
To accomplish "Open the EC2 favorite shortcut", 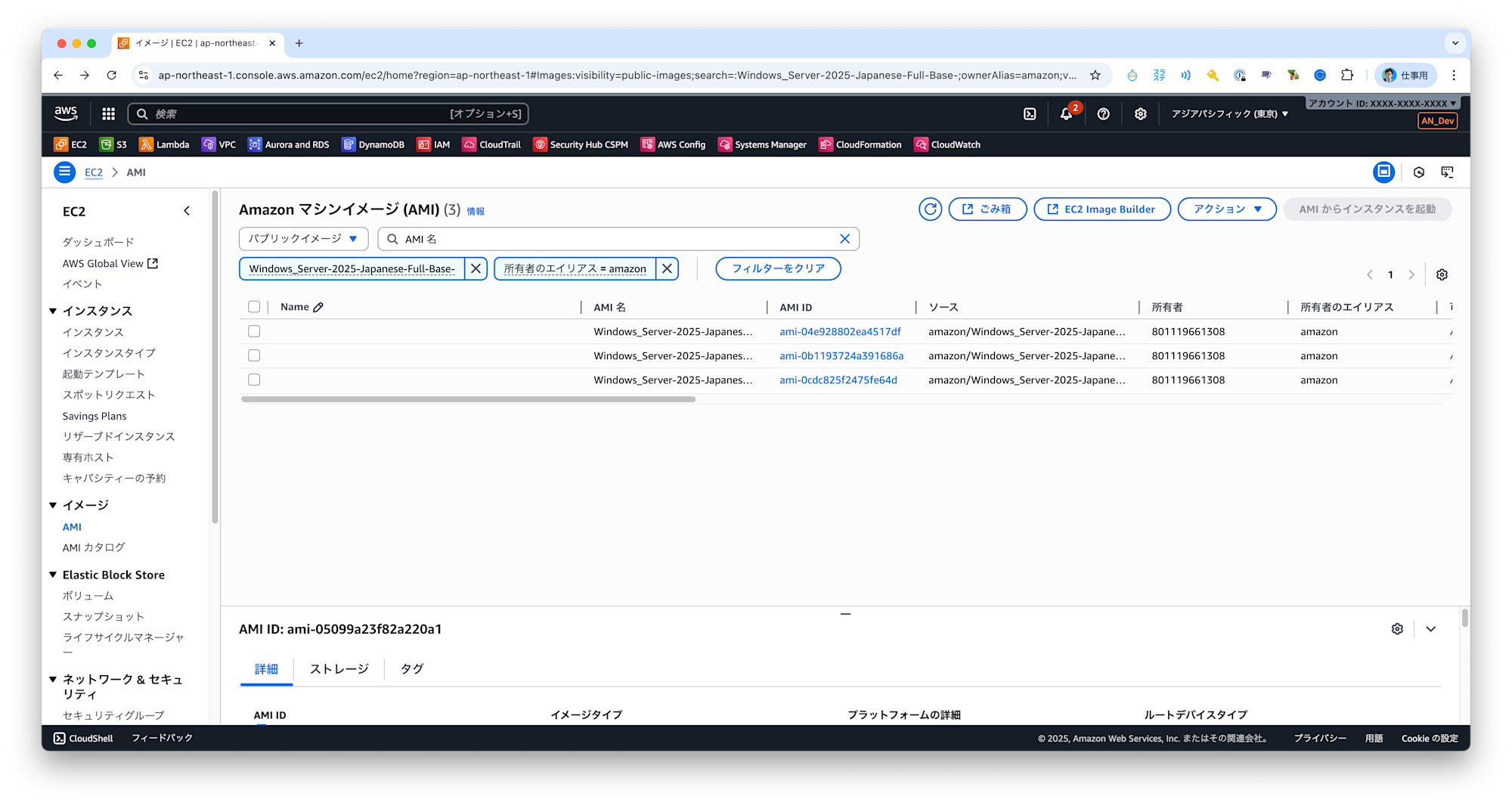I will tap(70, 144).
